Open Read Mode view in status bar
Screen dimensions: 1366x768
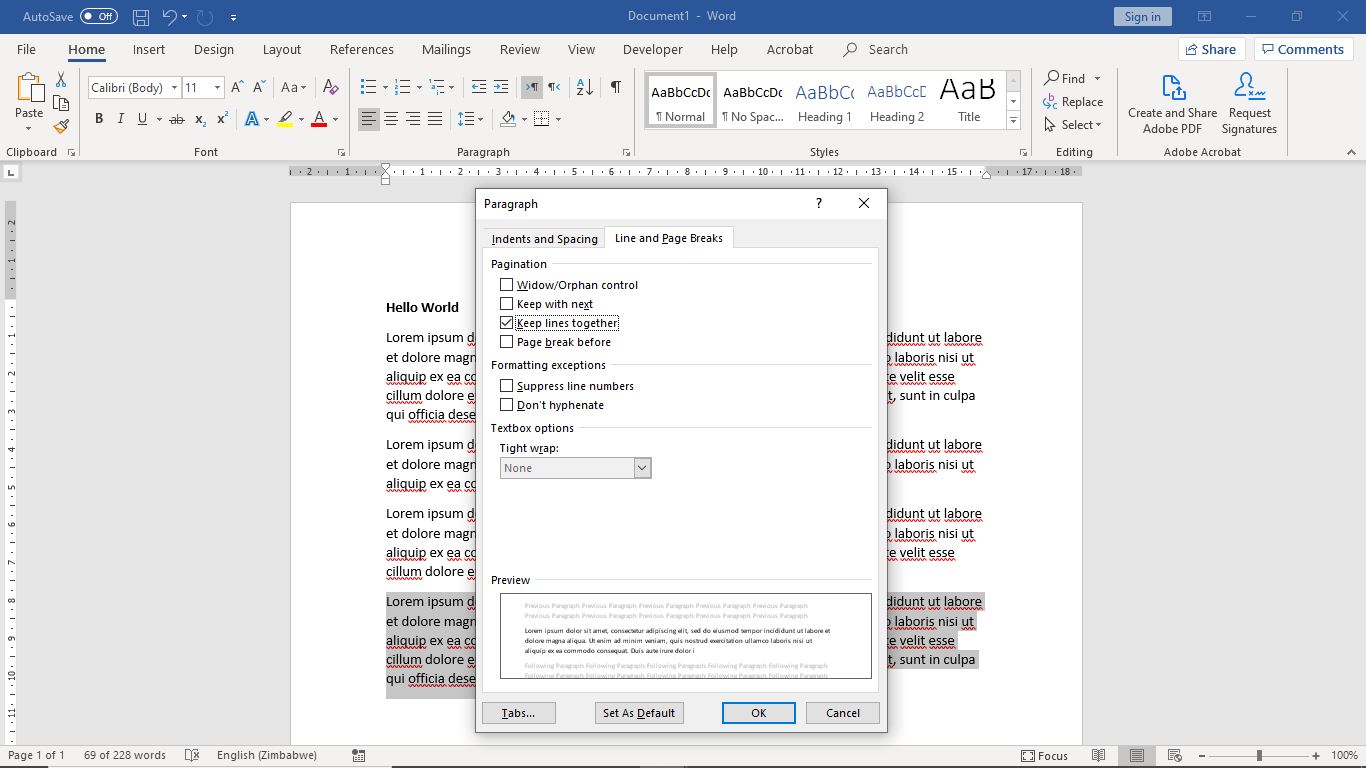coord(1098,756)
